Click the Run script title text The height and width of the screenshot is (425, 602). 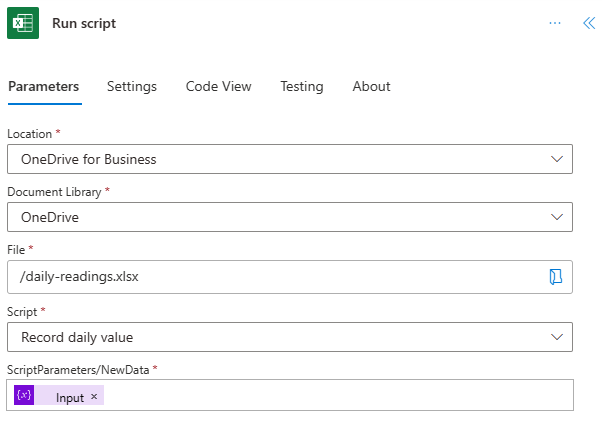[84, 23]
